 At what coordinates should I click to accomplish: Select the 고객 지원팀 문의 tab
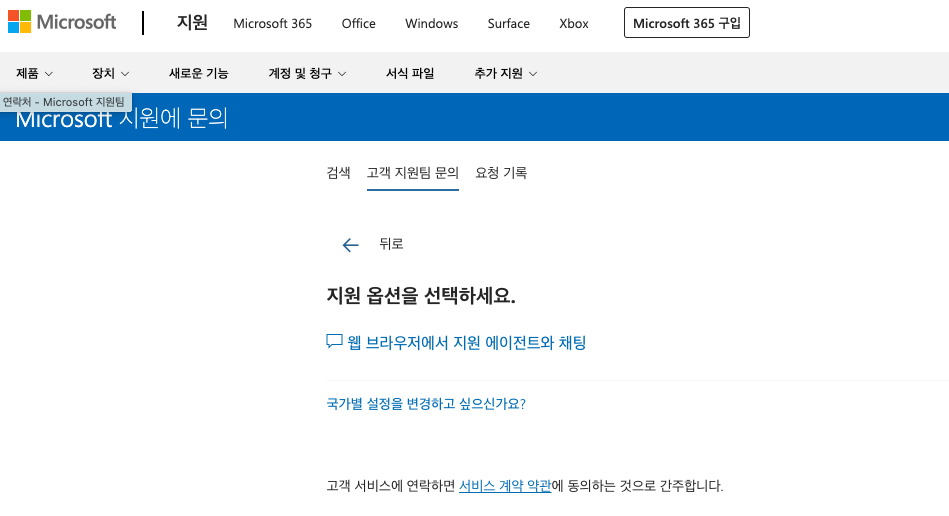[x=413, y=173]
